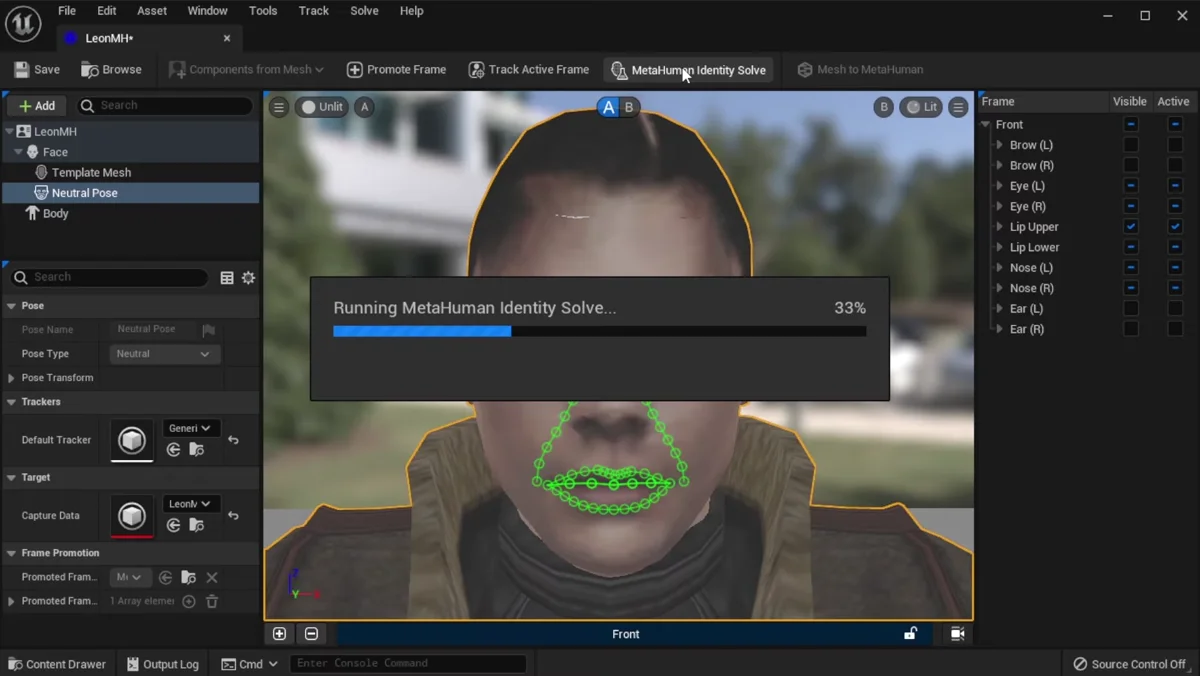Run MetaHuman Identity Solve

point(689,70)
